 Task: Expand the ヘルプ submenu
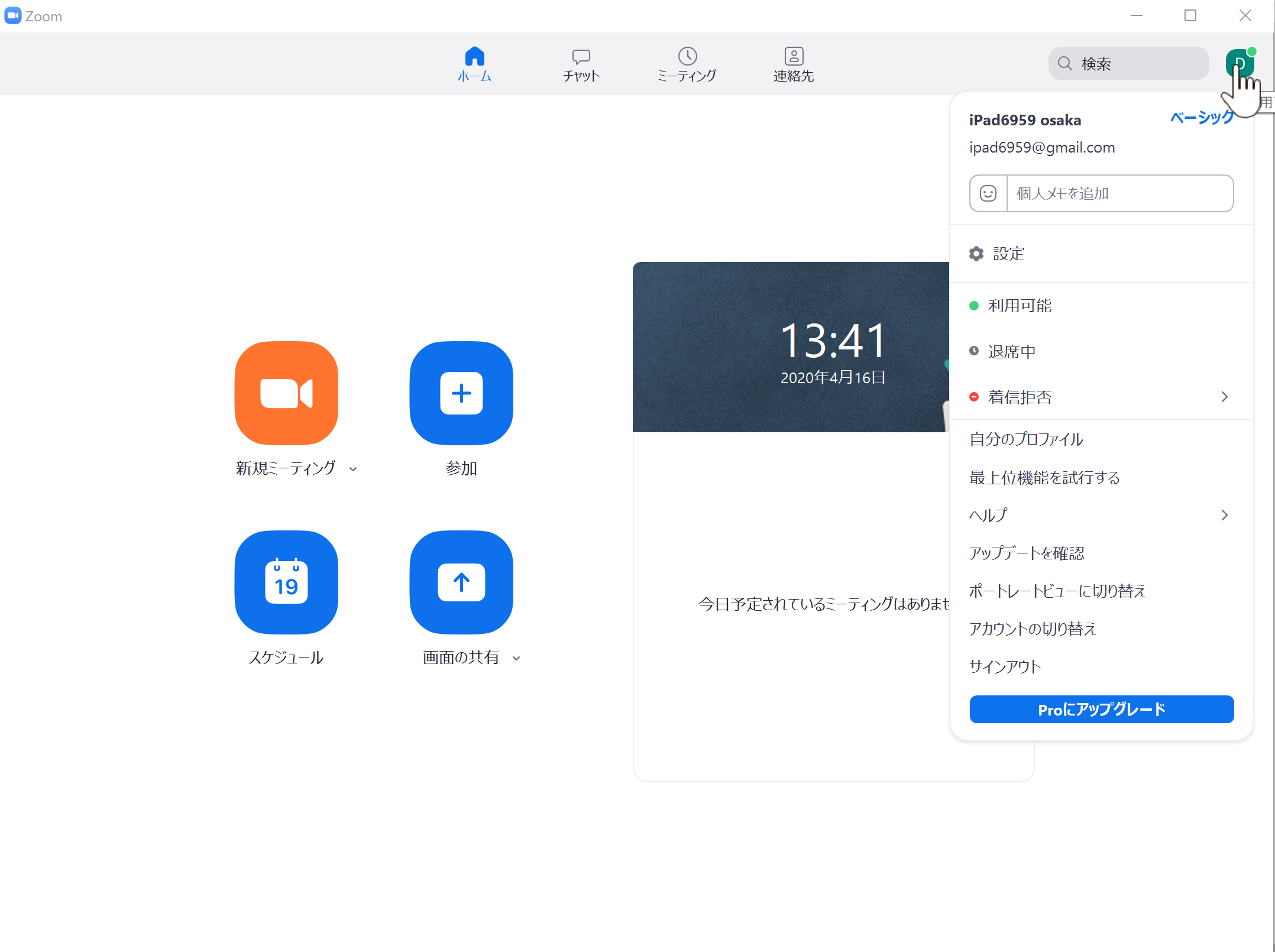[x=1101, y=515]
